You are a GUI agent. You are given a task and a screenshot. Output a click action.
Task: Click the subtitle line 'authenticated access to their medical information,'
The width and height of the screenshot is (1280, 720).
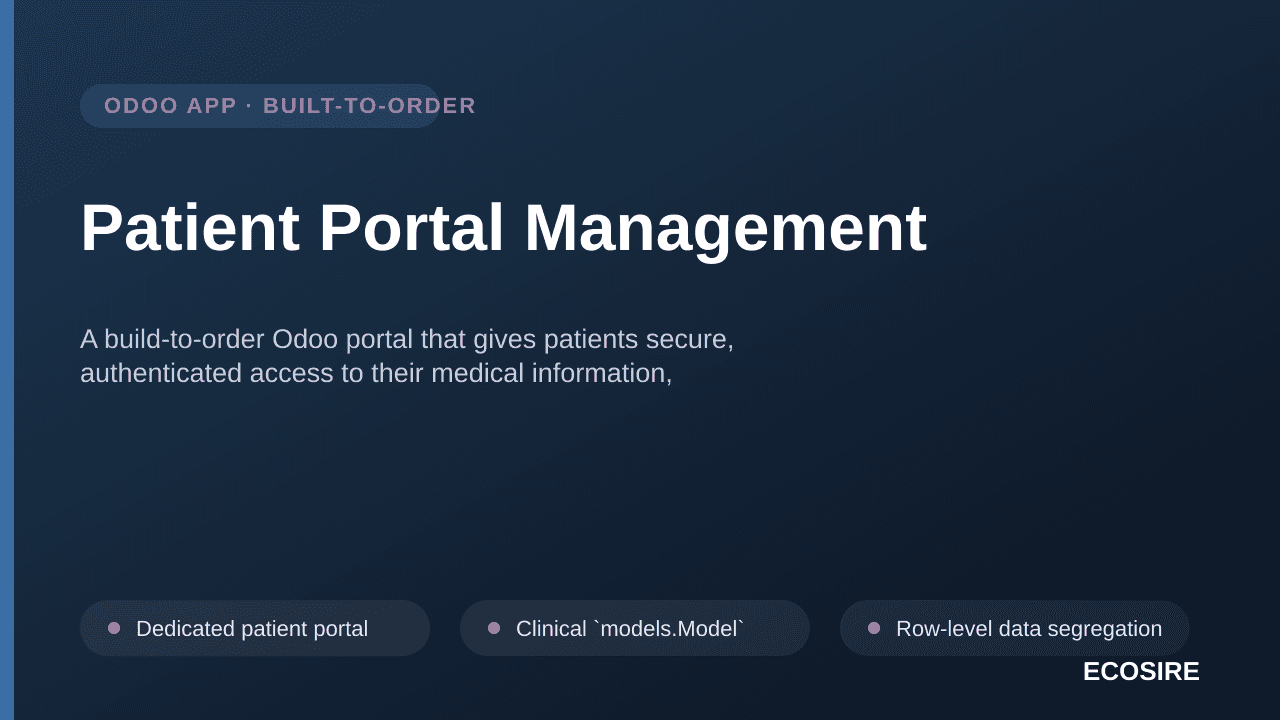376,373
